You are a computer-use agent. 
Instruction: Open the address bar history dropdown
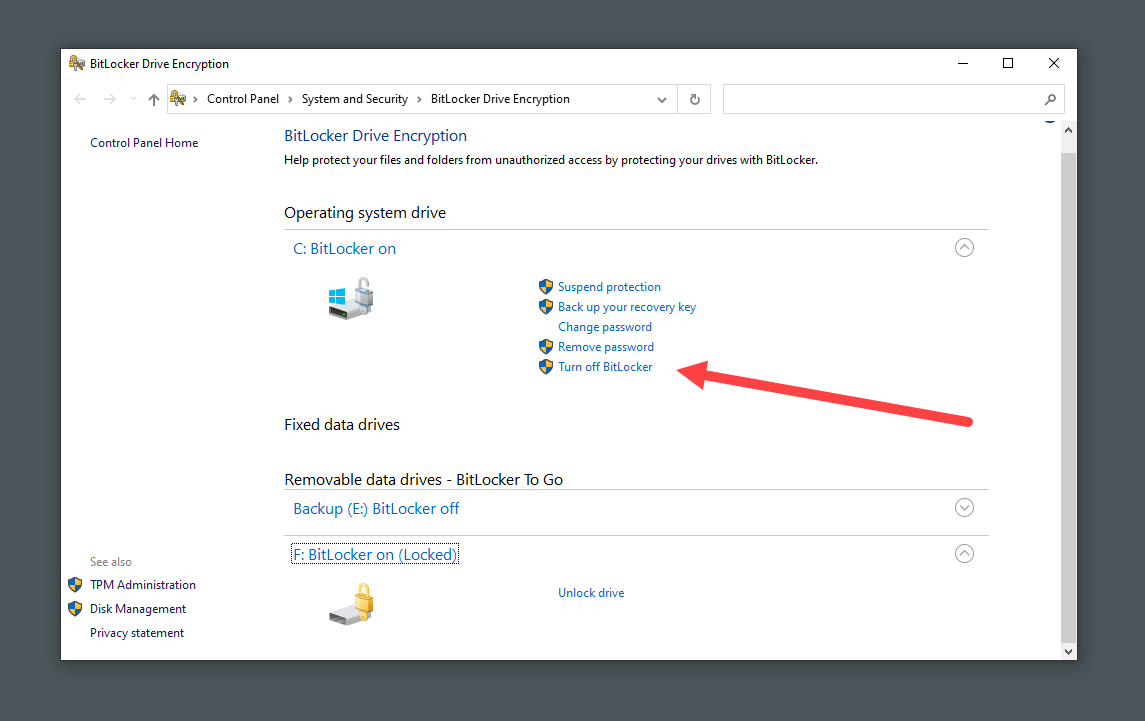pyautogui.click(x=662, y=99)
